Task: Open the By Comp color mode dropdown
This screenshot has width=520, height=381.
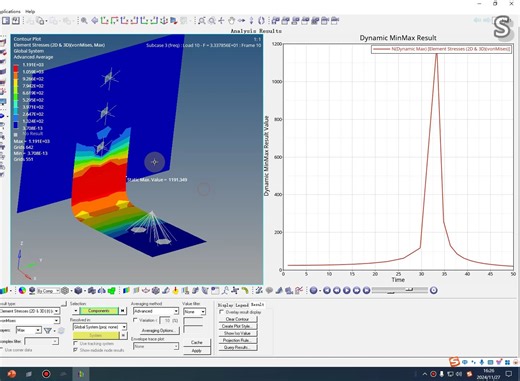Action: pos(48,291)
